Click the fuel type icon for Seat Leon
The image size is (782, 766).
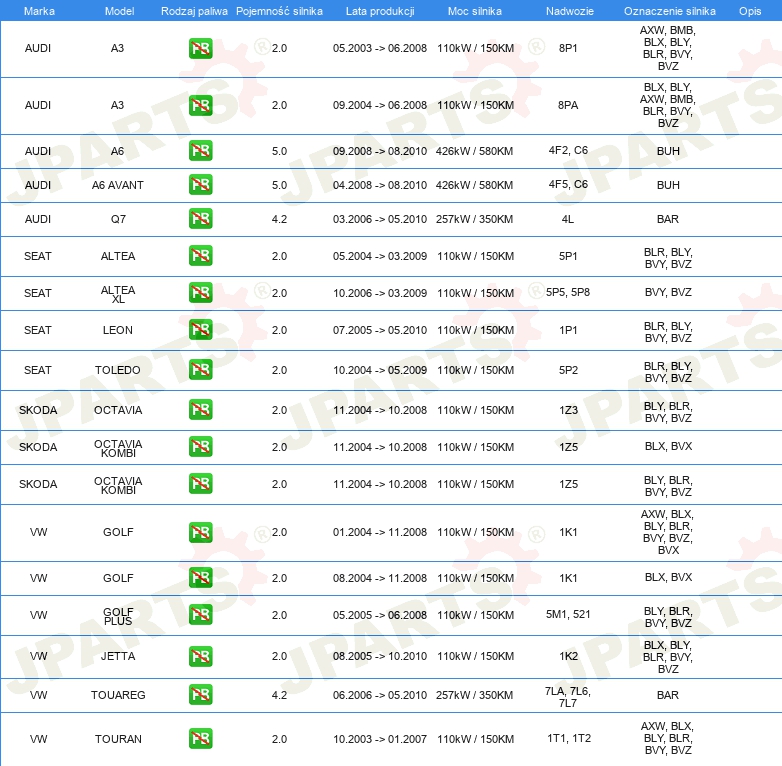(200, 330)
